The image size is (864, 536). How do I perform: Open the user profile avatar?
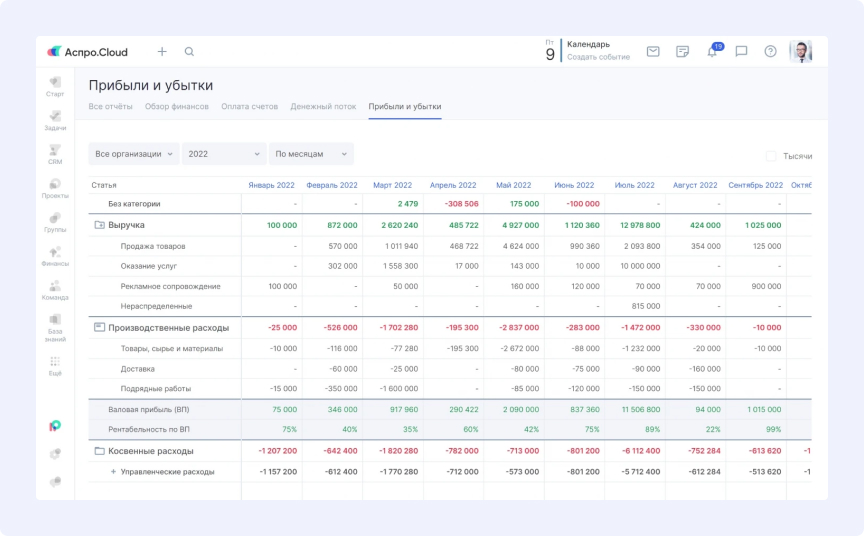click(x=800, y=52)
